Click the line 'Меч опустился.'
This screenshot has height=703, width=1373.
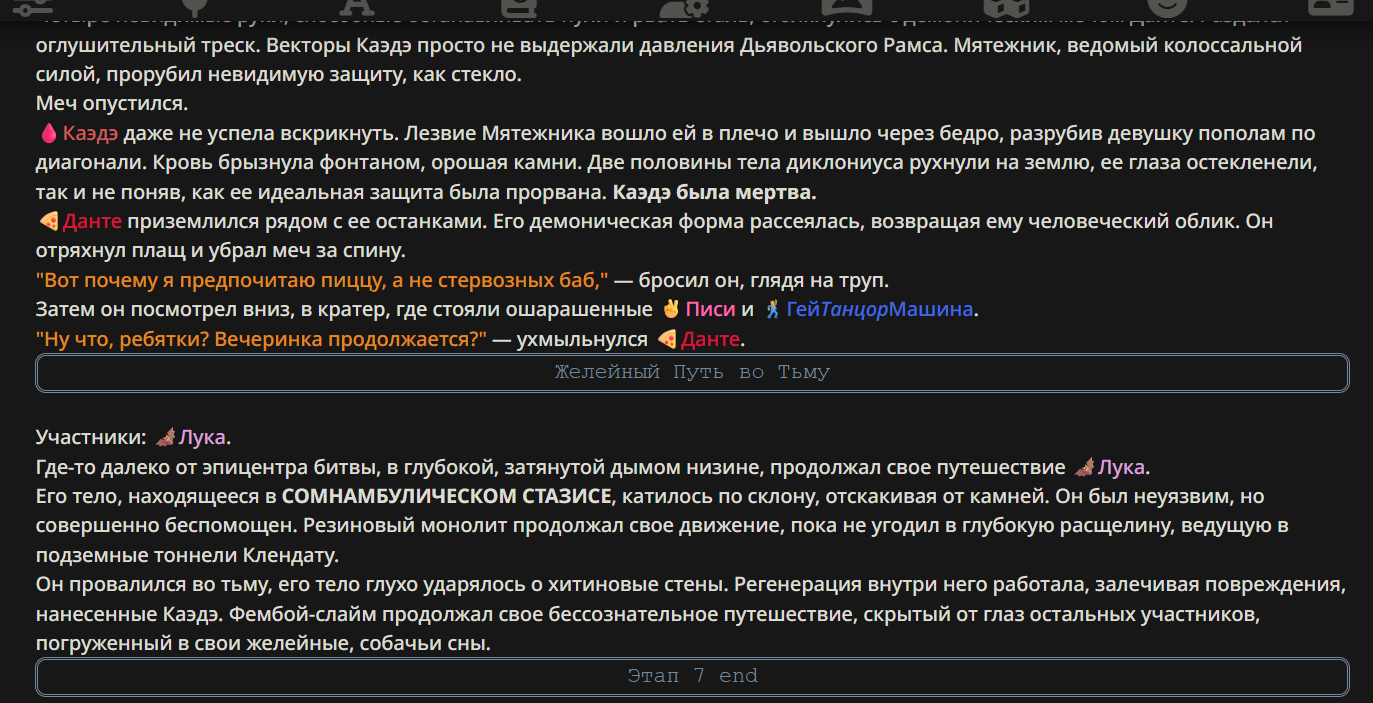[111, 104]
